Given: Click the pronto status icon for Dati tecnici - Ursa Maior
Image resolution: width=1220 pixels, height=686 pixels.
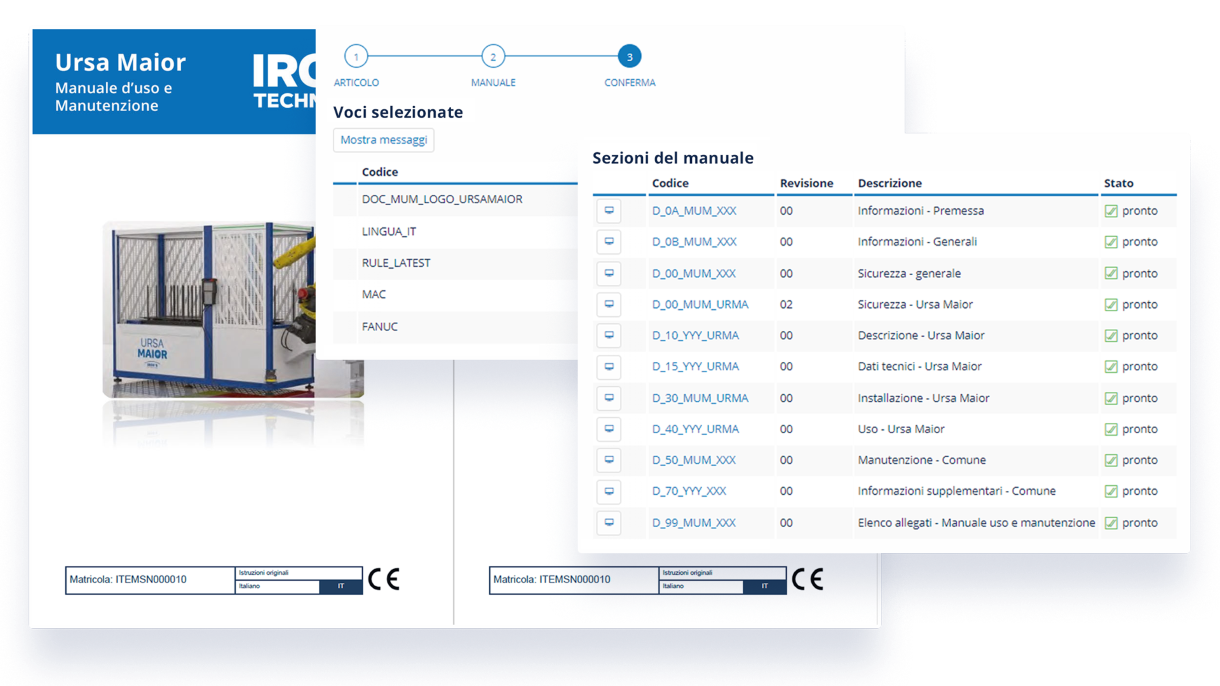Looking at the screenshot, I should point(1111,366).
